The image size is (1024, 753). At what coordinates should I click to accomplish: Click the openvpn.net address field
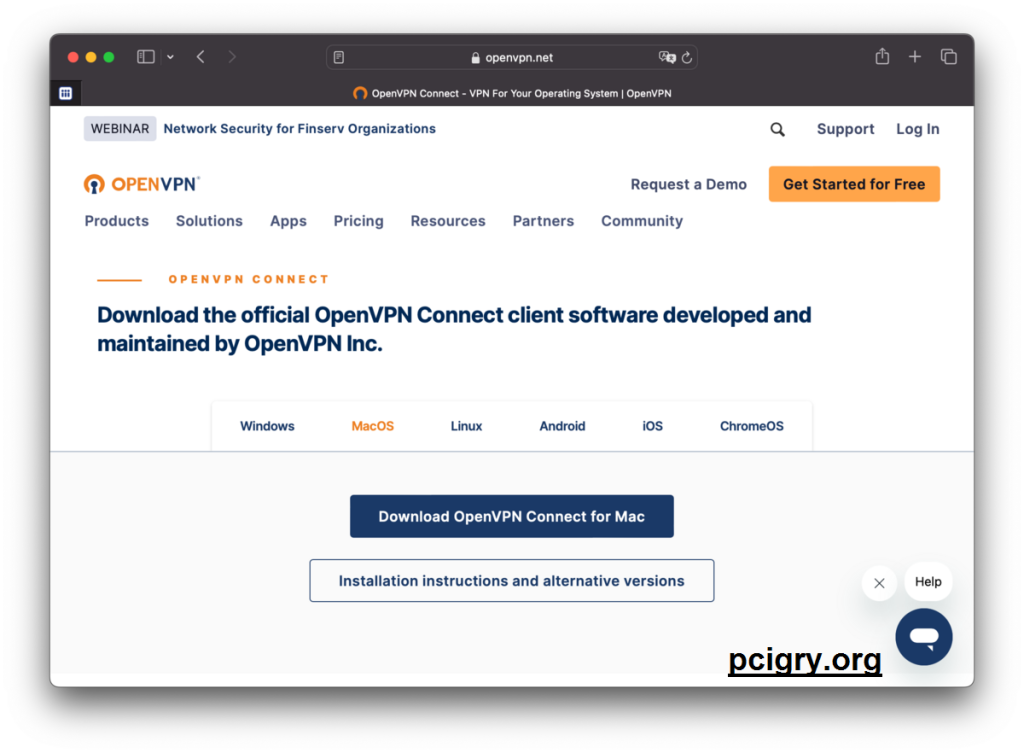(x=511, y=57)
